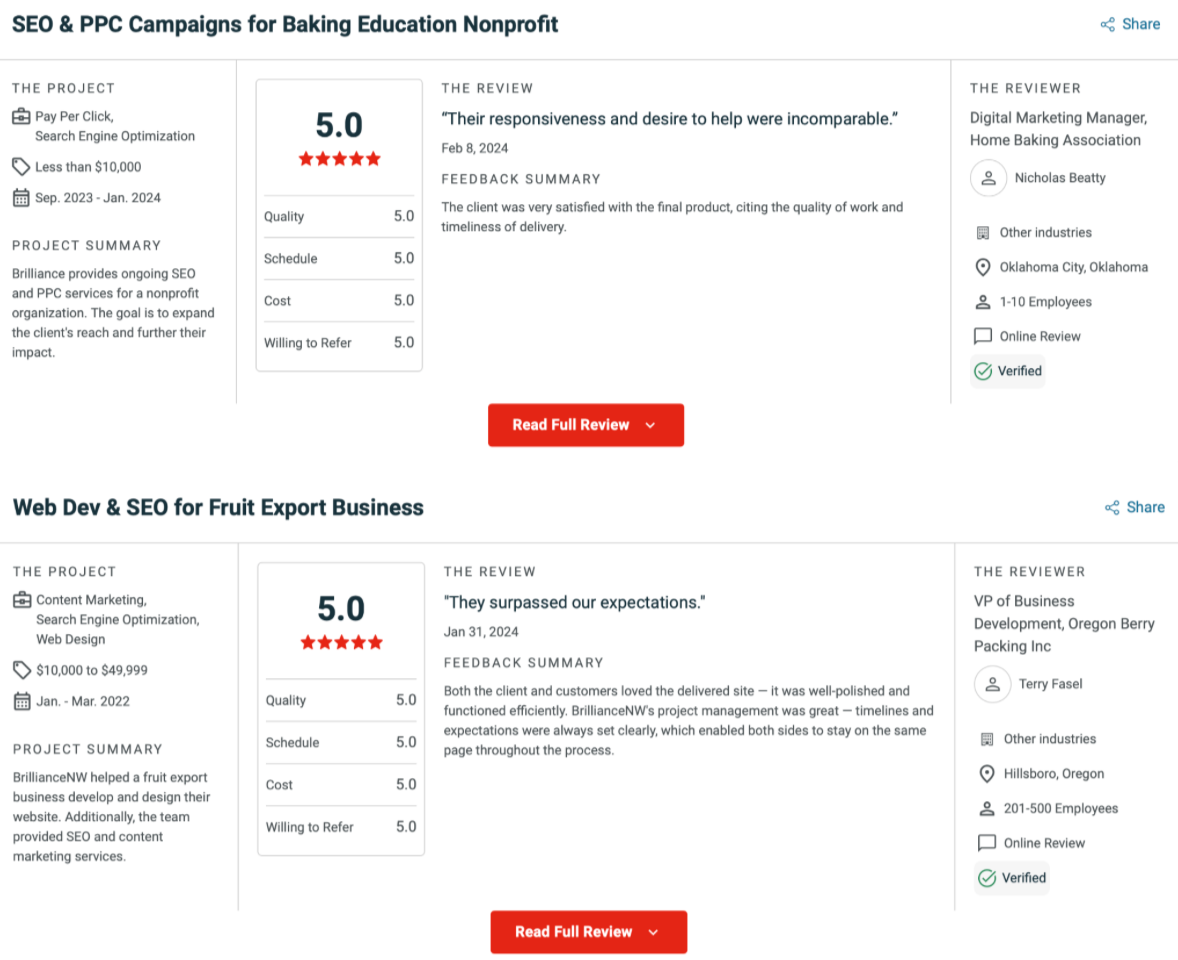The image size is (1178, 960).
Task: Click the share icon for the fruit export review
Action: (1112, 508)
